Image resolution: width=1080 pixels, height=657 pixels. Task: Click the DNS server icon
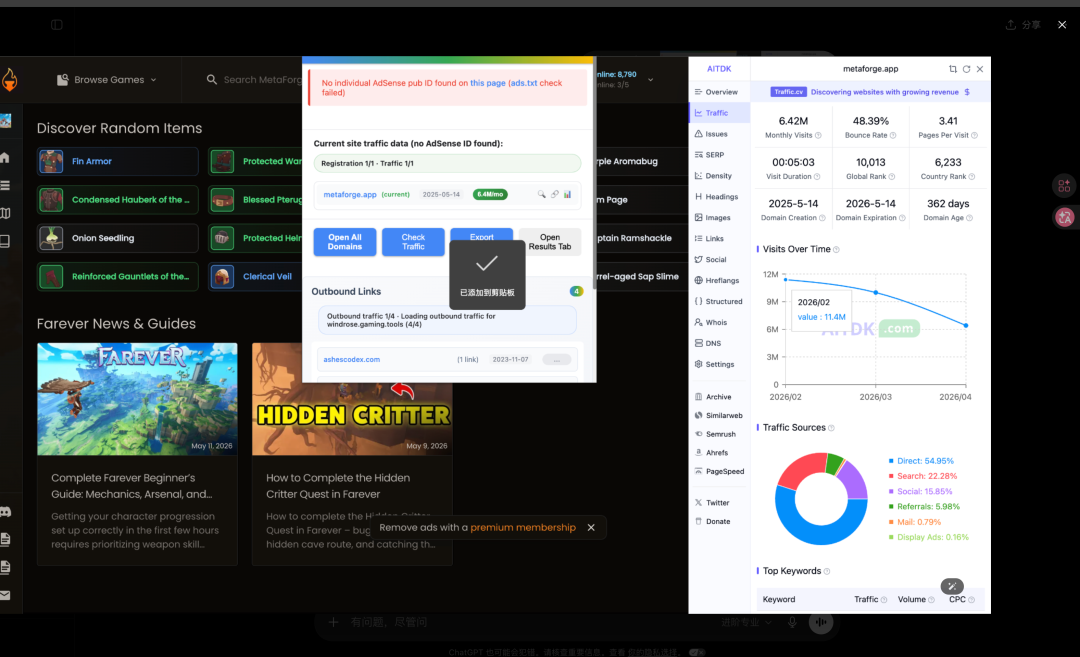698,343
